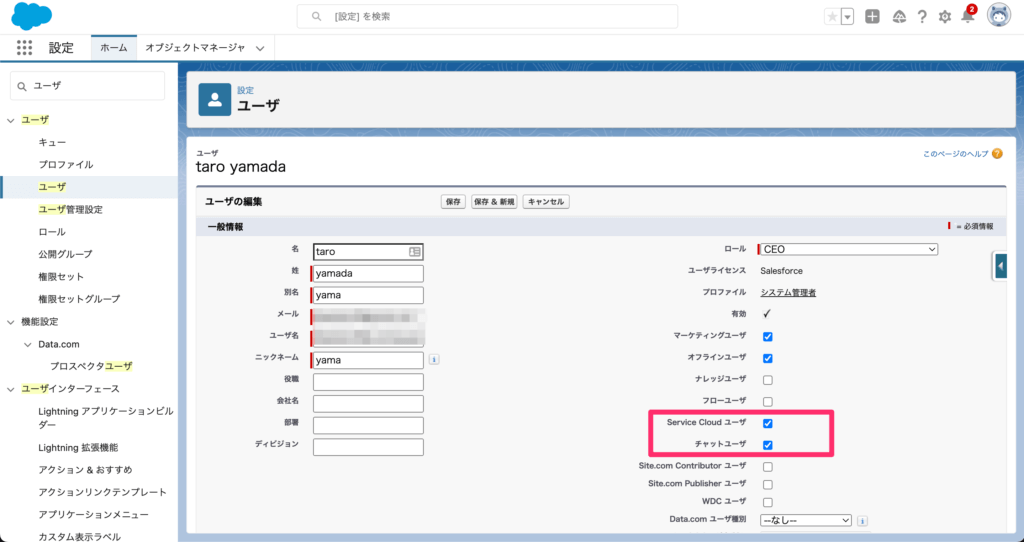Viewport: 1024px width, 542px height.
Task: Open the global actions plus icon
Action: click(x=873, y=16)
